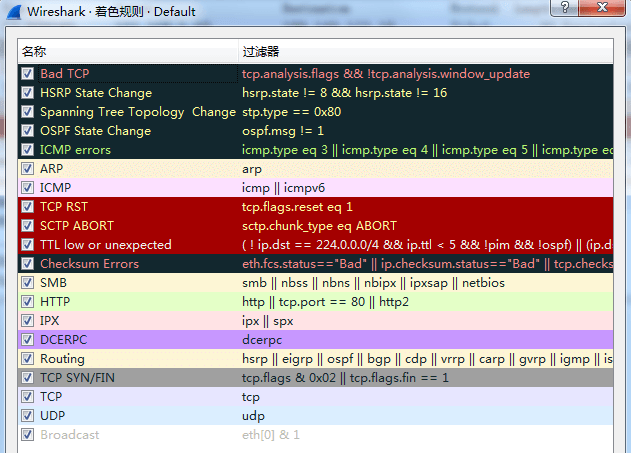Click filter hsrp.state != 8 && hsrp.state != 16
Image resolution: width=631 pixels, height=453 pixels.
(344, 93)
